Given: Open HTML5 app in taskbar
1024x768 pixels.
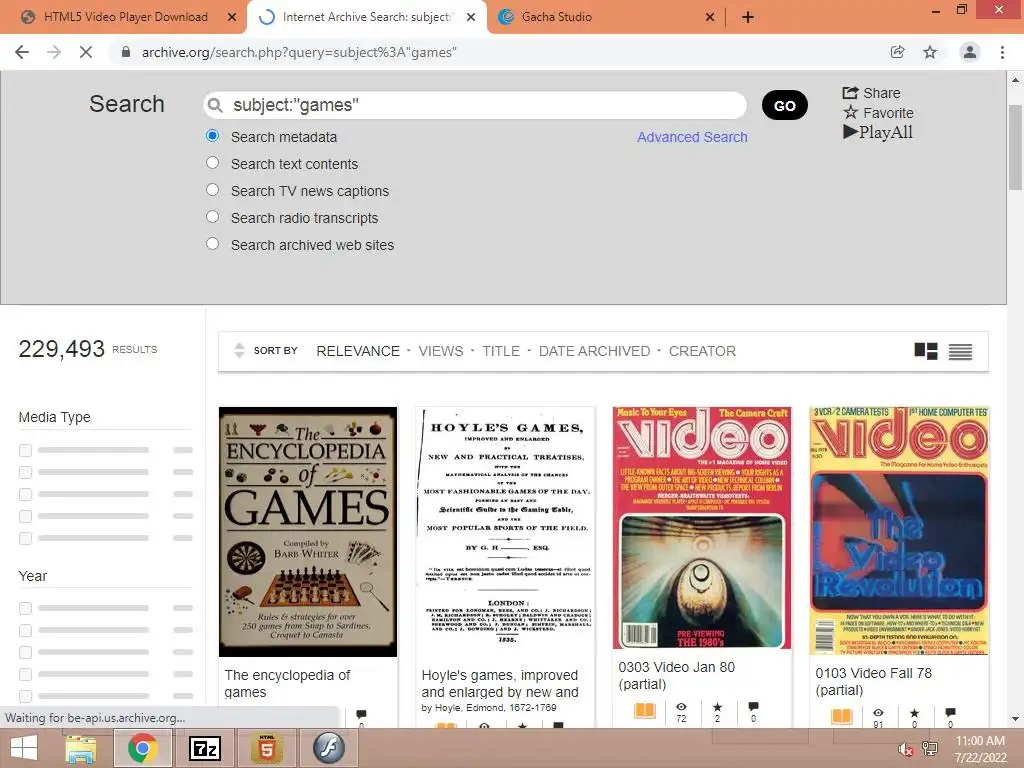Looking at the screenshot, I should (x=266, y=748).
